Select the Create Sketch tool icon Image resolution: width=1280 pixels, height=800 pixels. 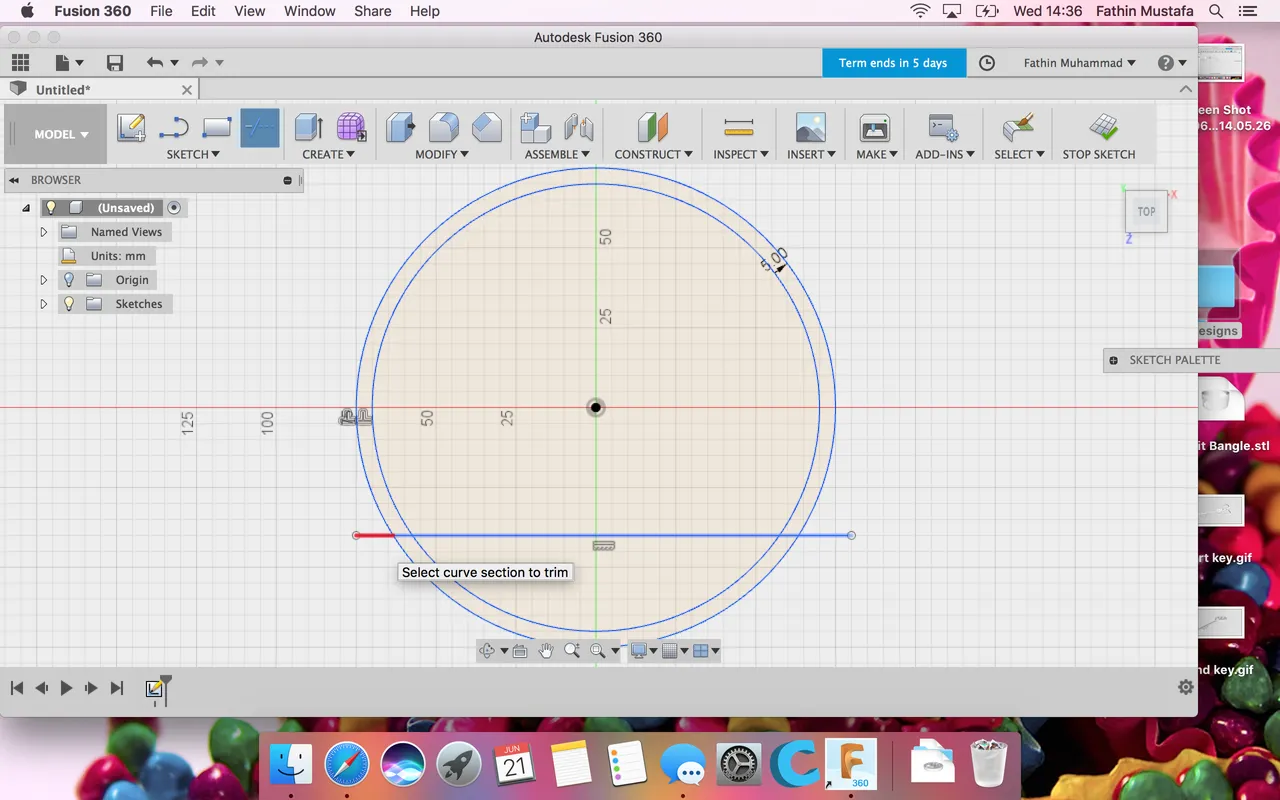point(131,127)
